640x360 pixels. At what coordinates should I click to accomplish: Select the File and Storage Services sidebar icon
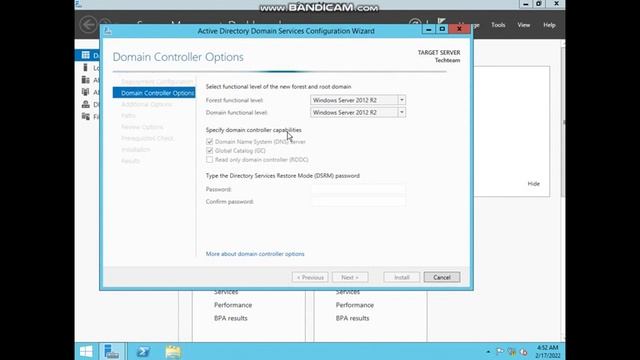tap(86, 116)
